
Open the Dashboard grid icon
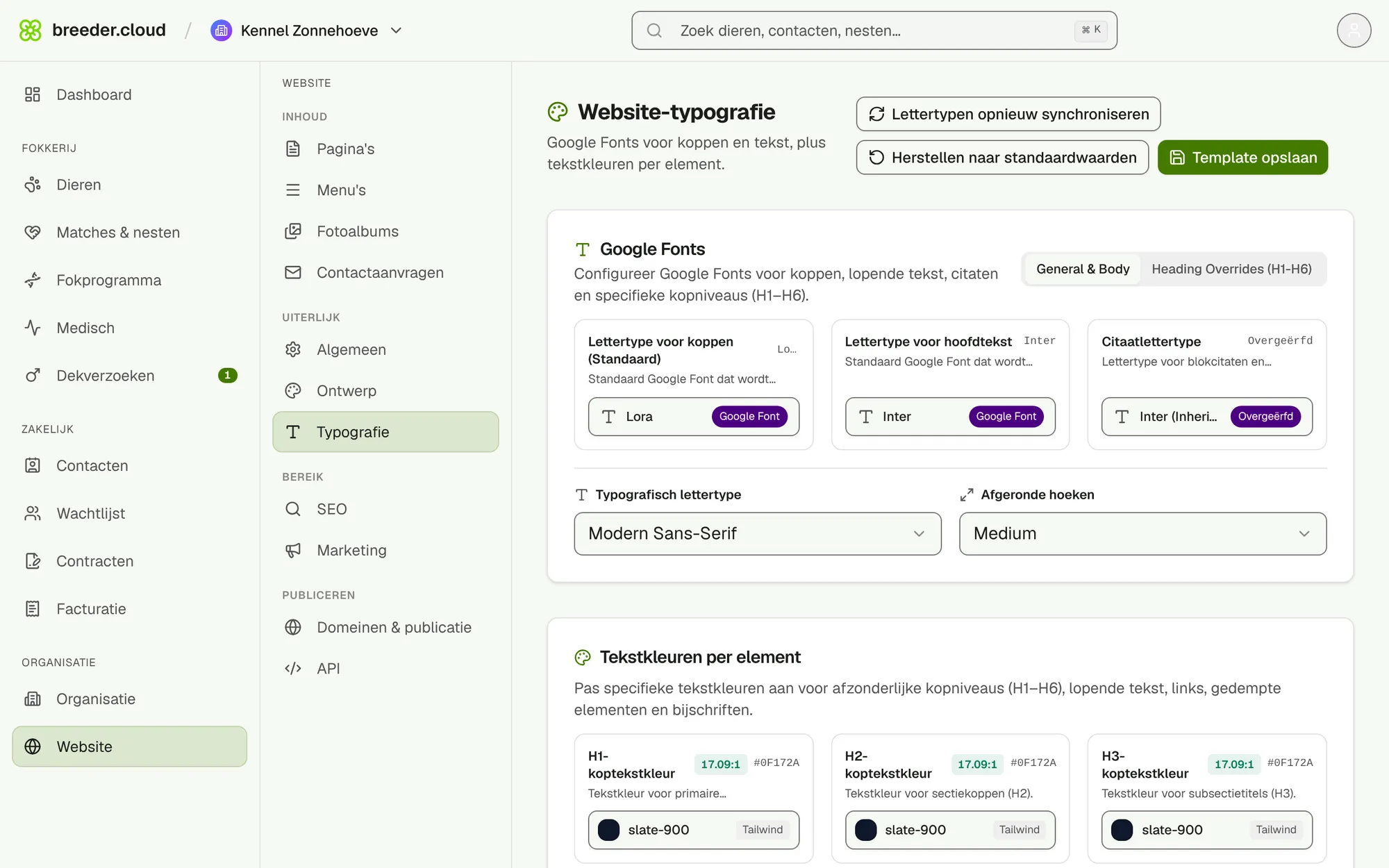33,94
